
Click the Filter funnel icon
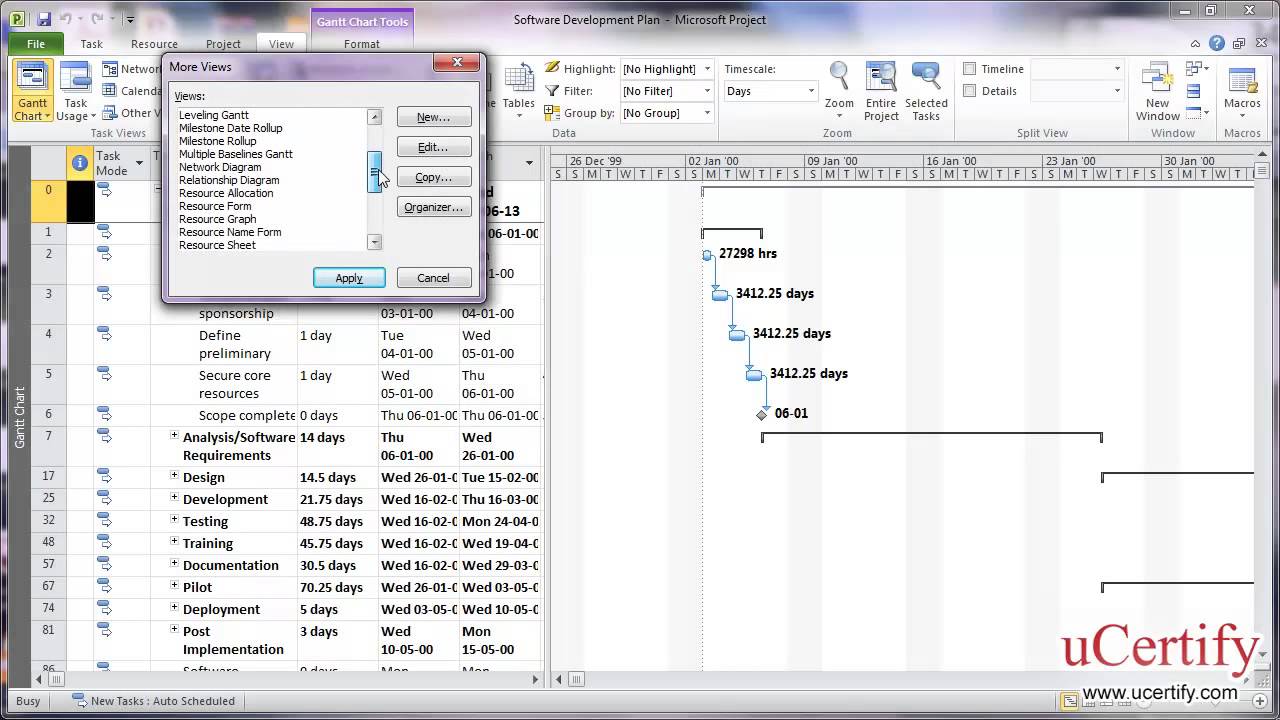[x=552, y=90]
